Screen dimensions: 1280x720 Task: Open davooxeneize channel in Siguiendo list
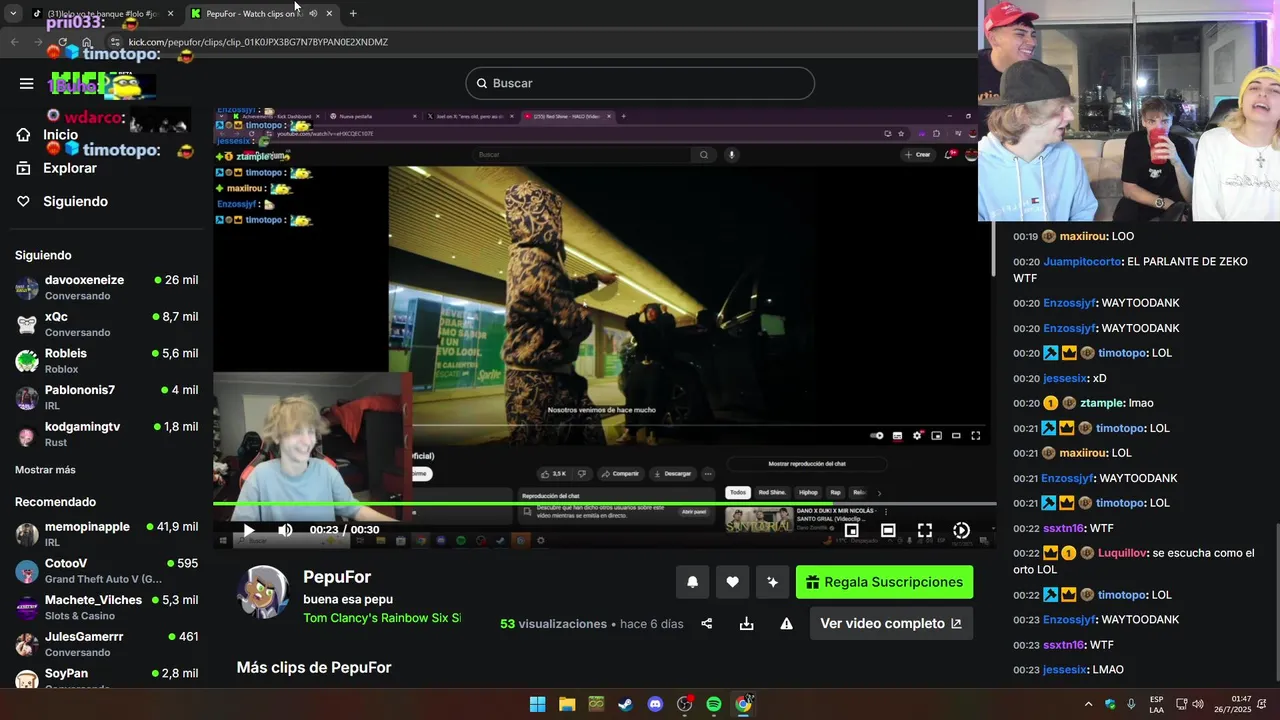[x=106, y=288]
